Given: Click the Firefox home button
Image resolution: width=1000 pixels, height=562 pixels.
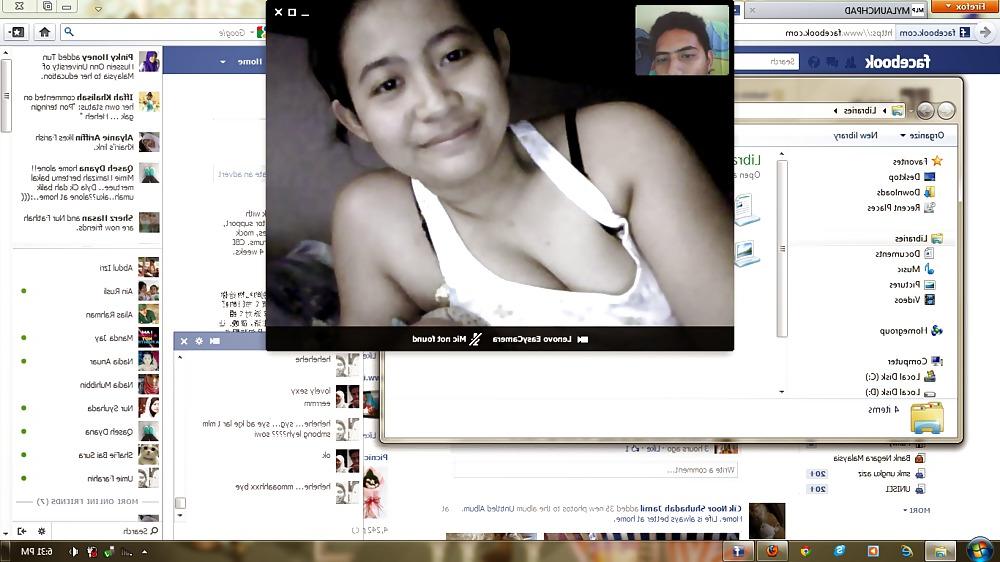Looking at the screenshot, I should [x=44, y=32].
